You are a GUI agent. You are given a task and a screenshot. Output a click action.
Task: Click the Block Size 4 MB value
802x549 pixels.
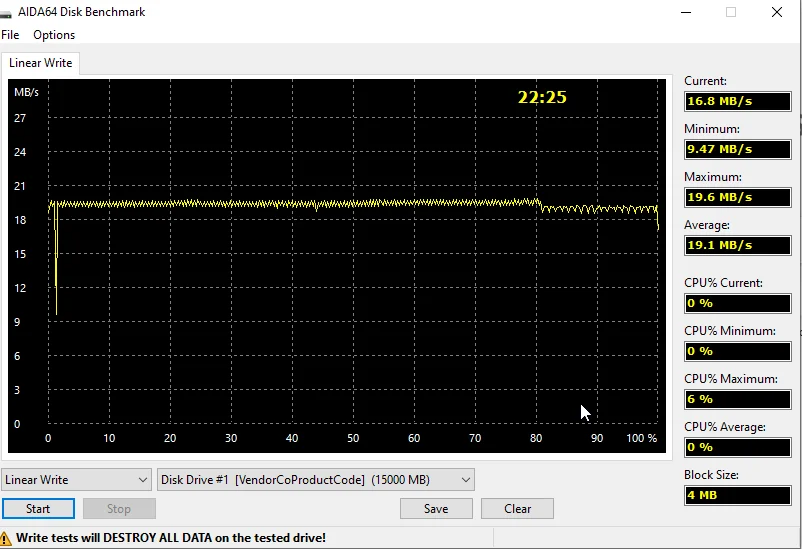pyautogui.click(x=738, y=495)
